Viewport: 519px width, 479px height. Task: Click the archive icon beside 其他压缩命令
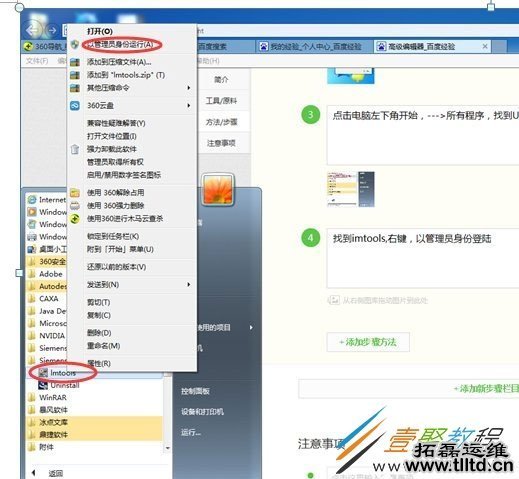[x=75, y=88]
